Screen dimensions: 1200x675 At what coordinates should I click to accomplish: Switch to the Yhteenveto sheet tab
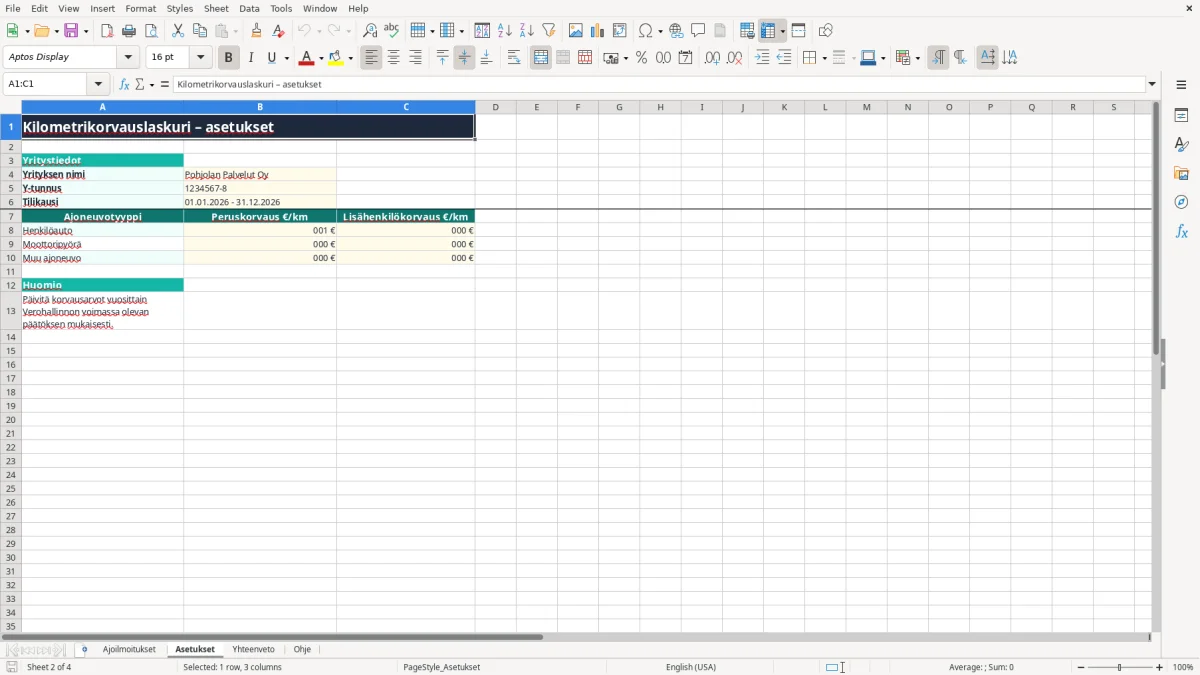(253, 650)
